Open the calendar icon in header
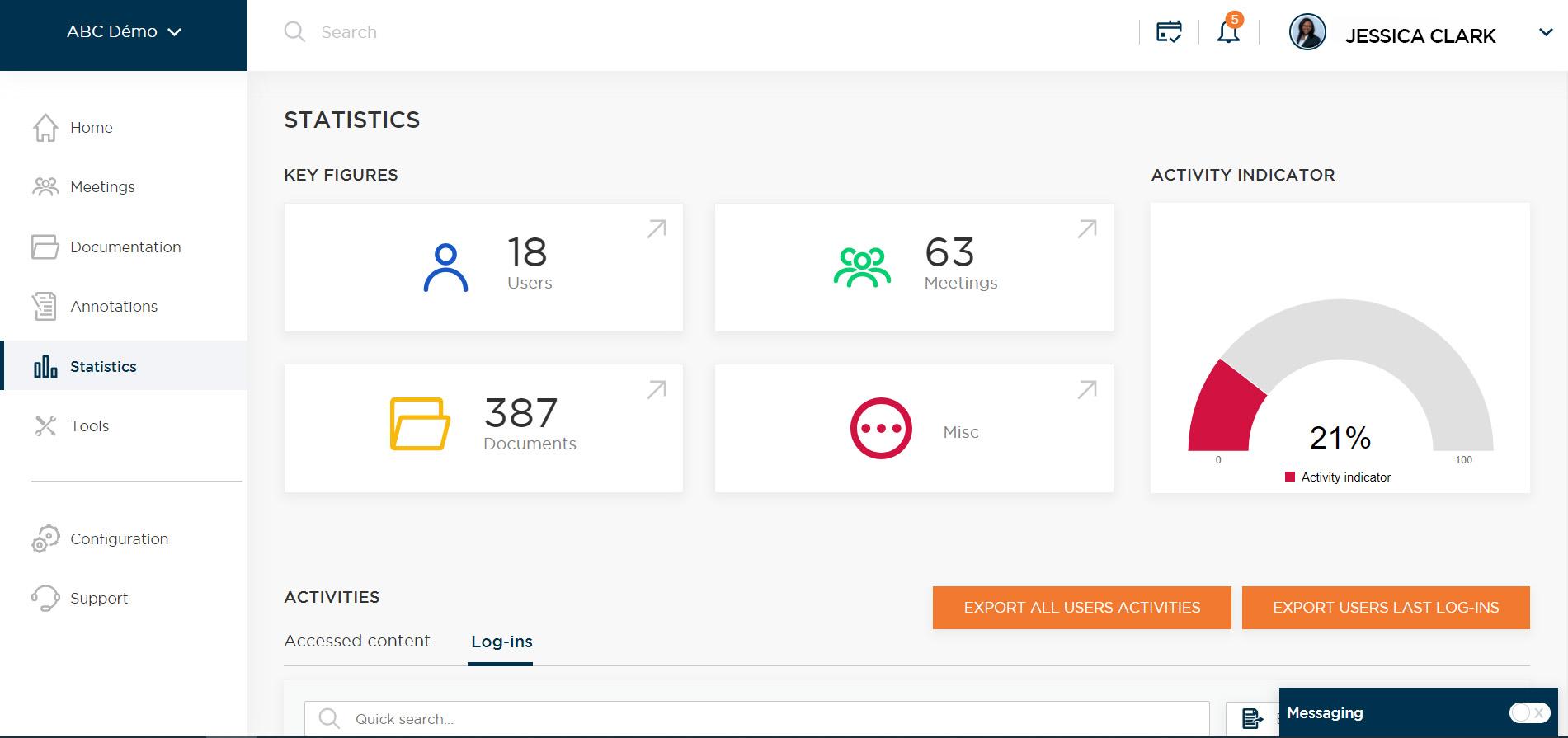1568x738 pixels. click(1169, 32)
